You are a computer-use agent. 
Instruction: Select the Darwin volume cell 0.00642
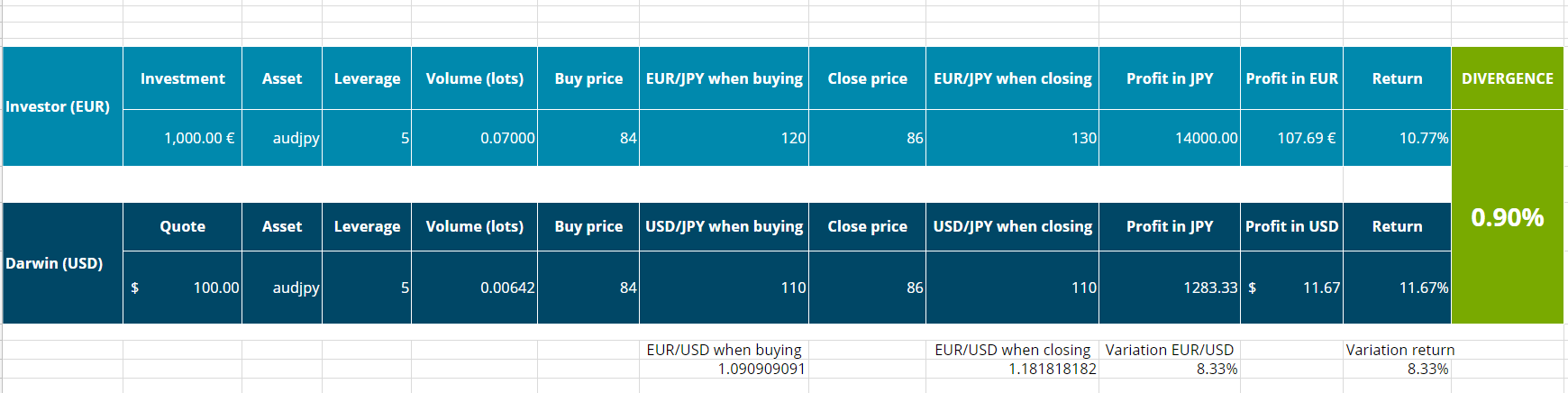[x=474, y=288]
